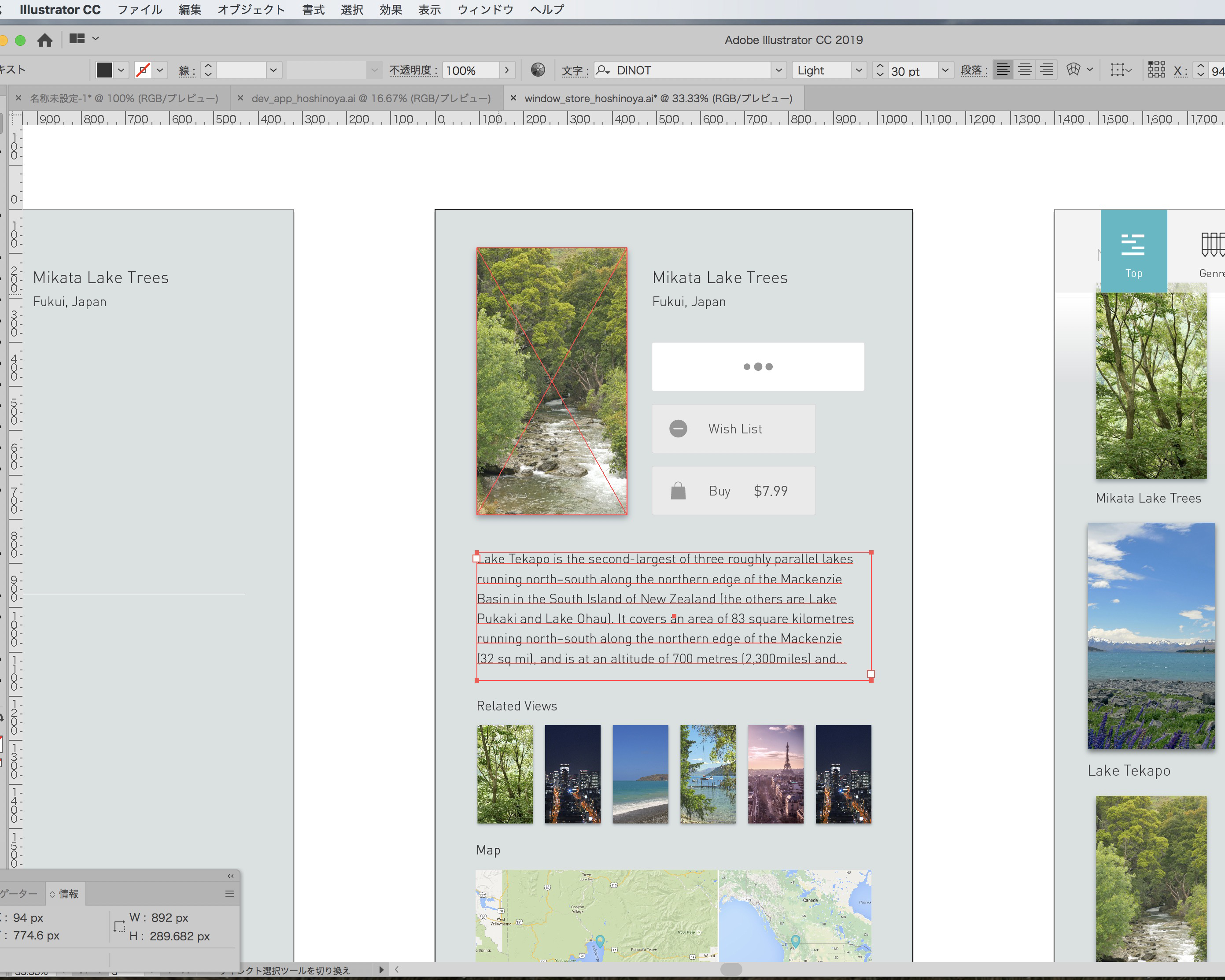The width and height of the screenshot is (1225, 980).
Task: Click the $7.99 price text
Action: 771,491
